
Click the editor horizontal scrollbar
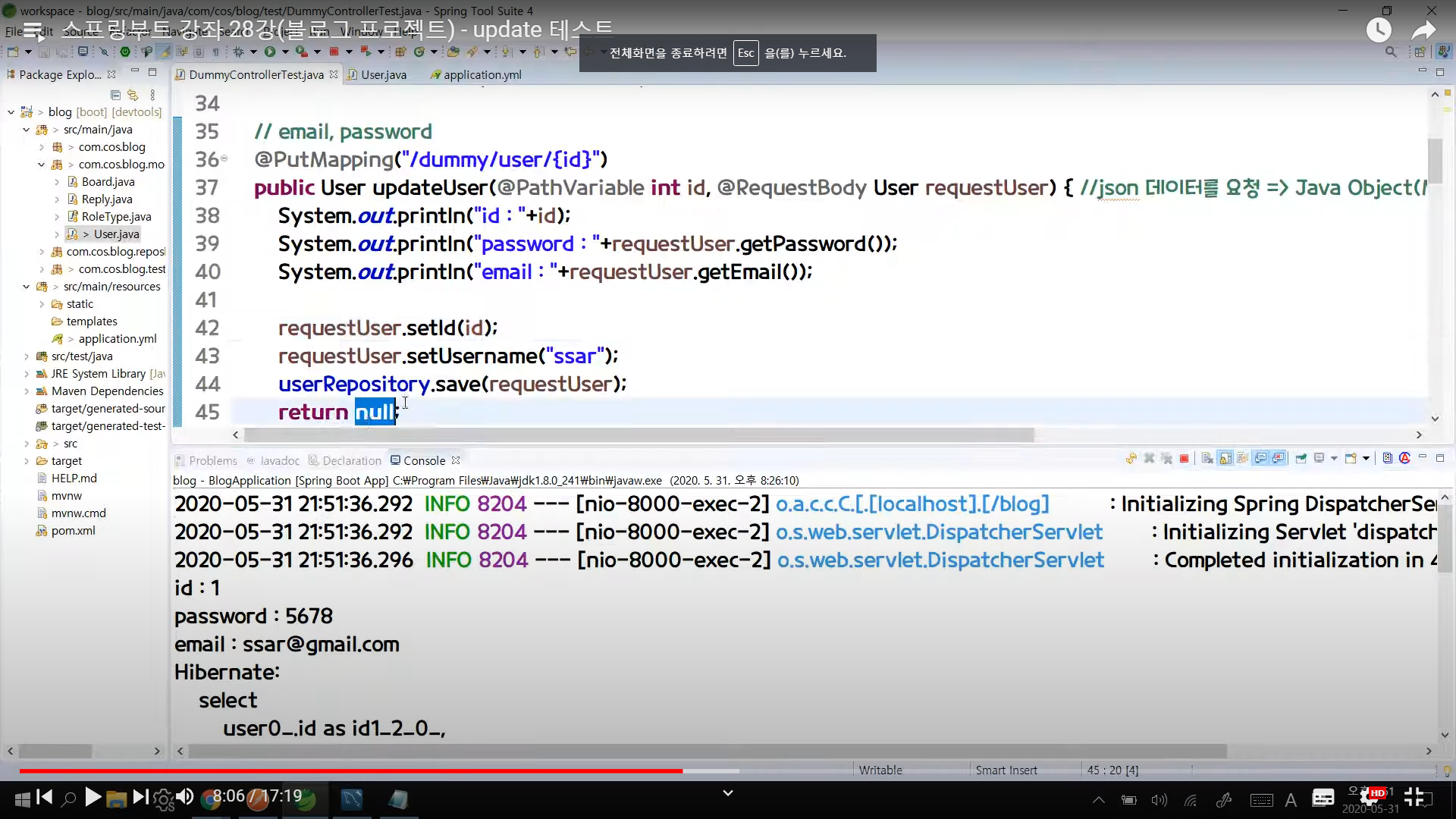point(639,435)
